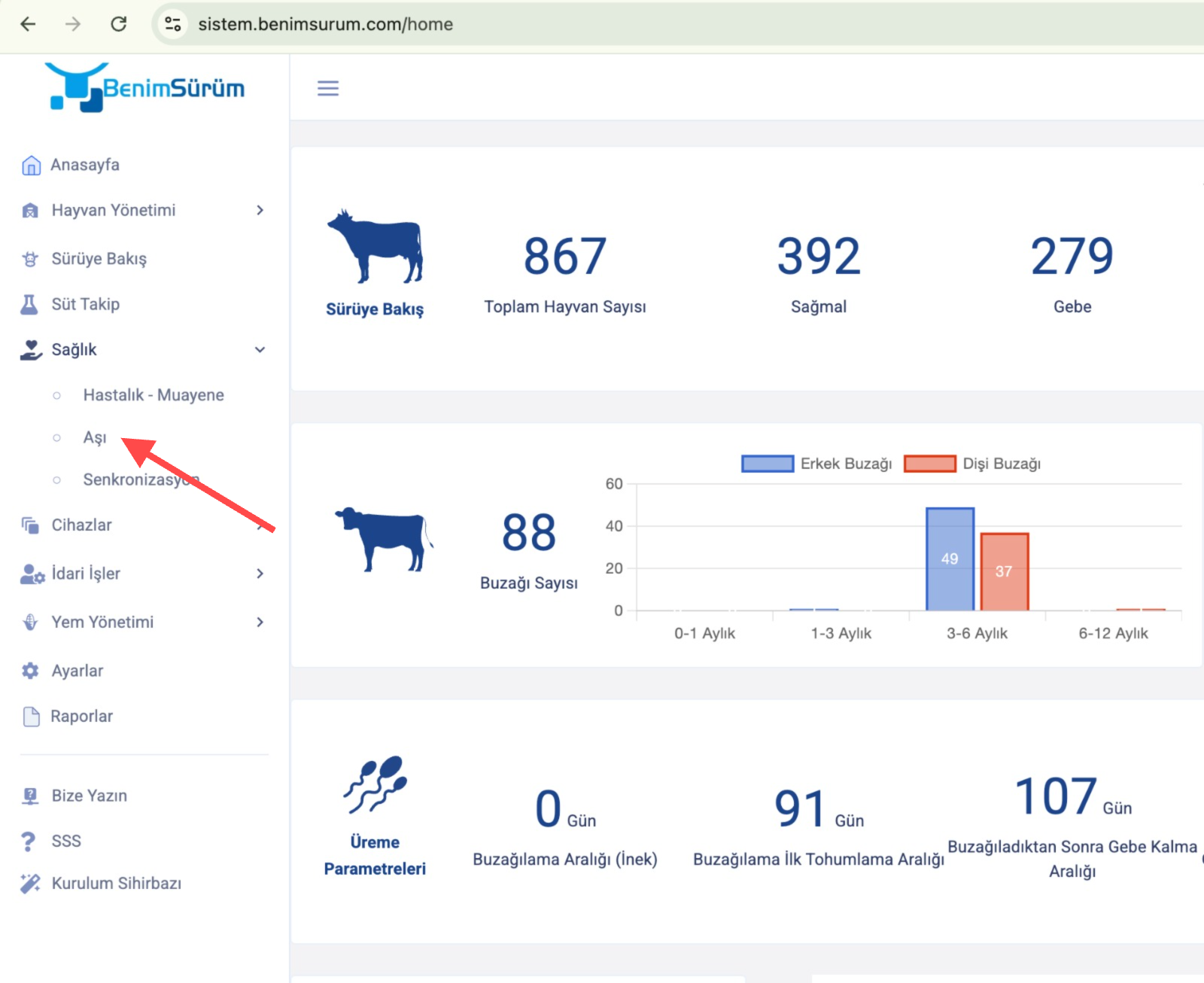Click the BenimSürüm logo

(144, 88)
